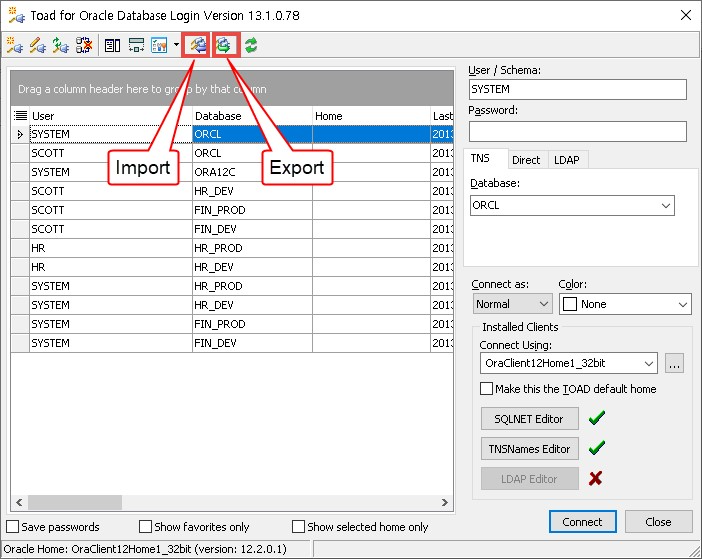
Task: Open the SQLNET Editor
Action: 529,418
